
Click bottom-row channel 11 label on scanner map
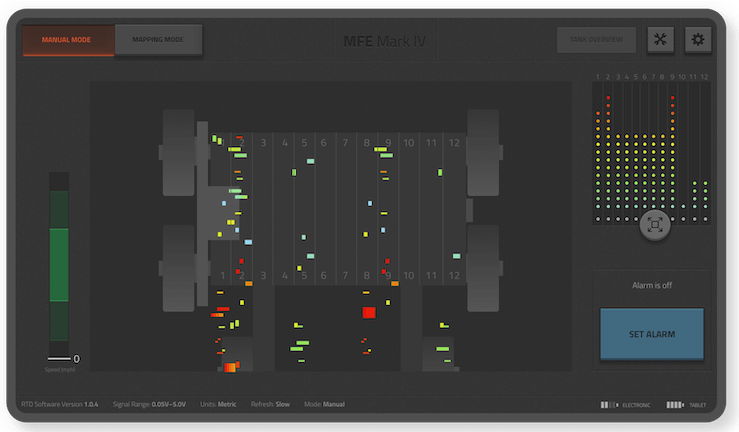click(x=431, y=276)
